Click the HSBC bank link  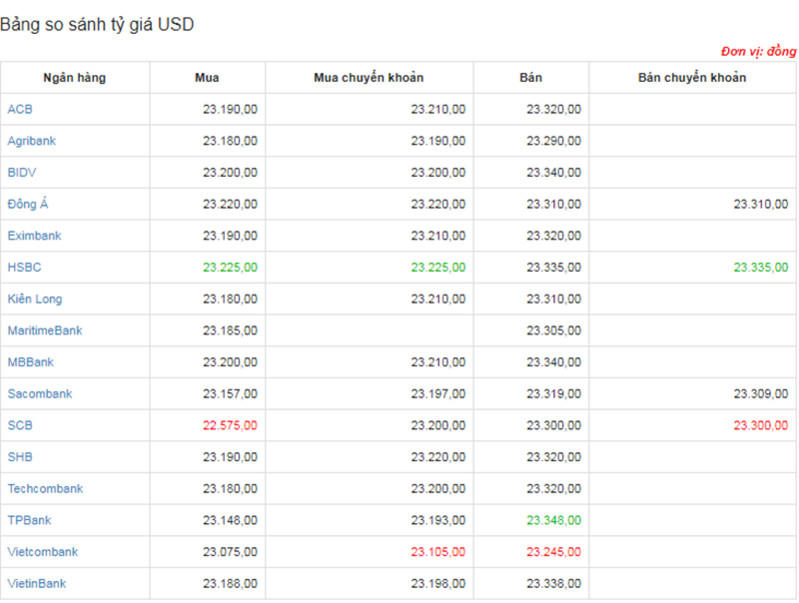coord(24,267)
